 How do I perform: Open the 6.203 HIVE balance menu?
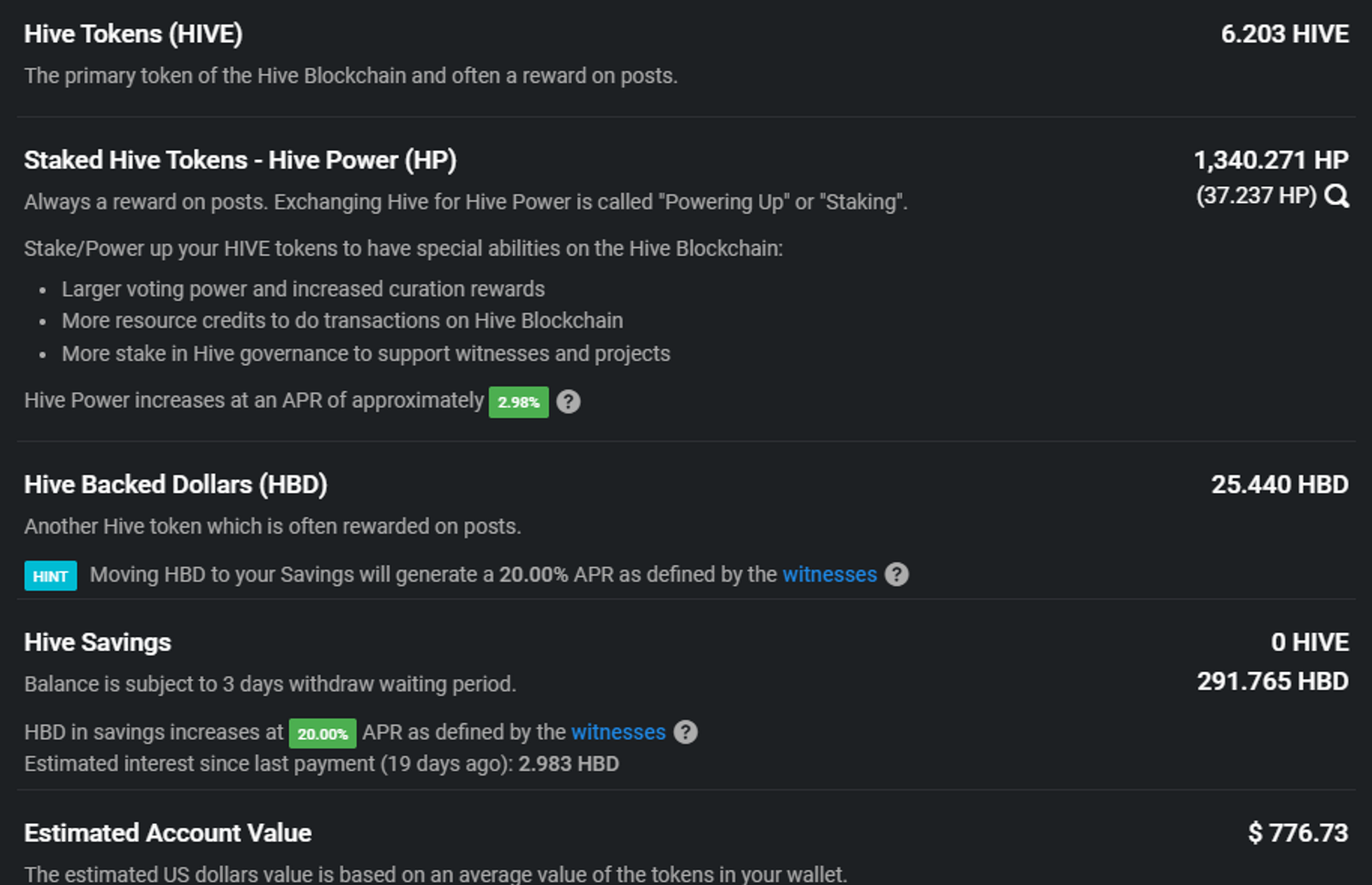pyautogui.click(x=1284, y=34)
